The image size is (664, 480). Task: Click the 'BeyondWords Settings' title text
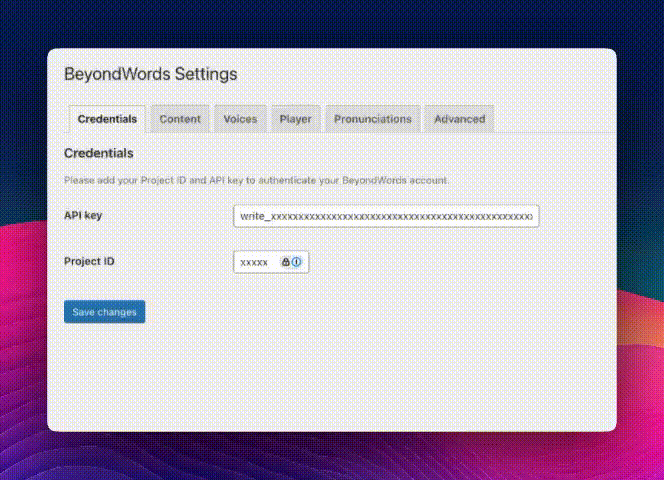150,75
